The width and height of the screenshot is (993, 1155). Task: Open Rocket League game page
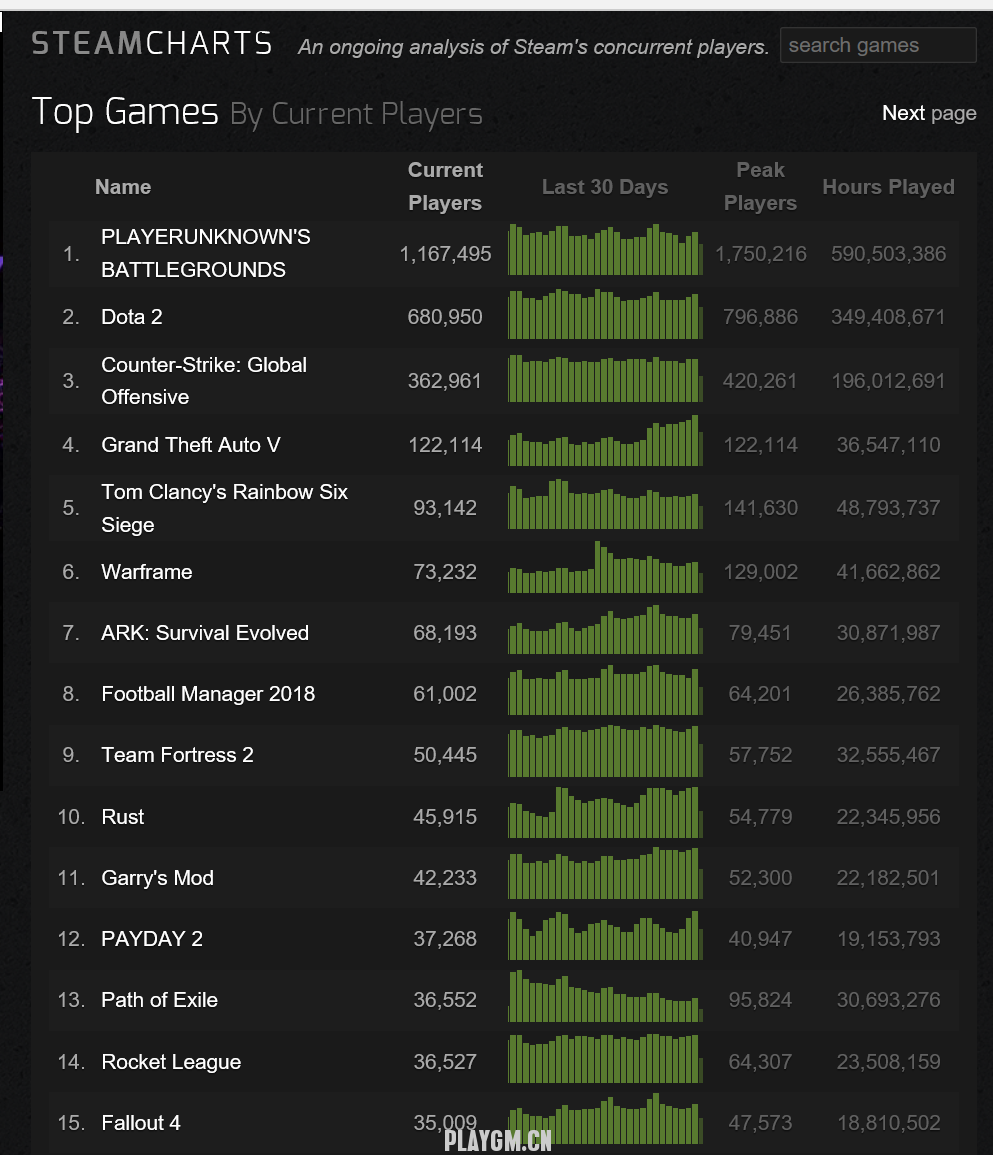(x=171, y=1062)
